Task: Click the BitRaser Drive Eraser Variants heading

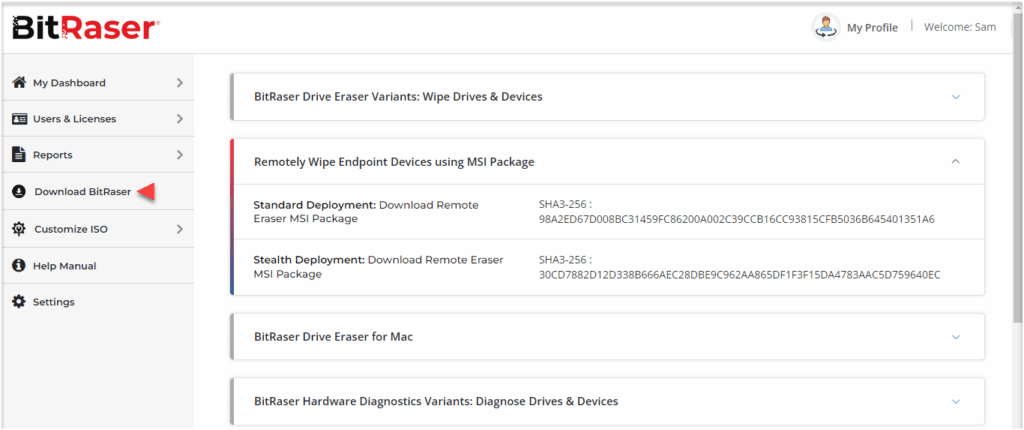Action: pos(398,97)
